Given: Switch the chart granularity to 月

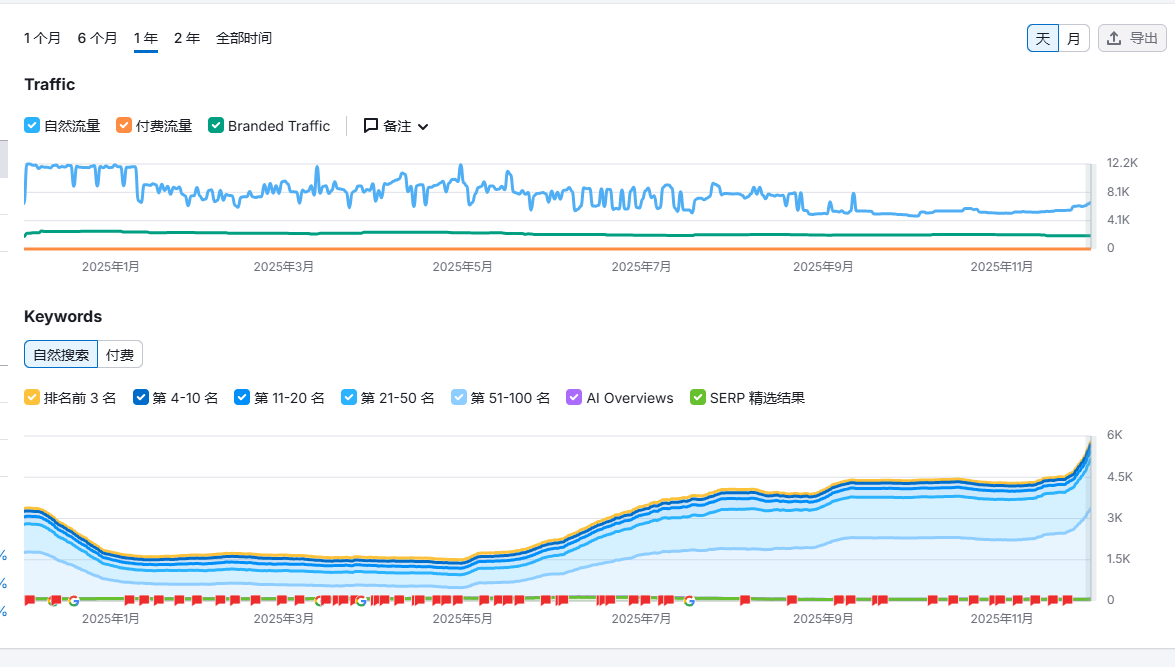Looking at the screenshot, I should (1073, 39).
